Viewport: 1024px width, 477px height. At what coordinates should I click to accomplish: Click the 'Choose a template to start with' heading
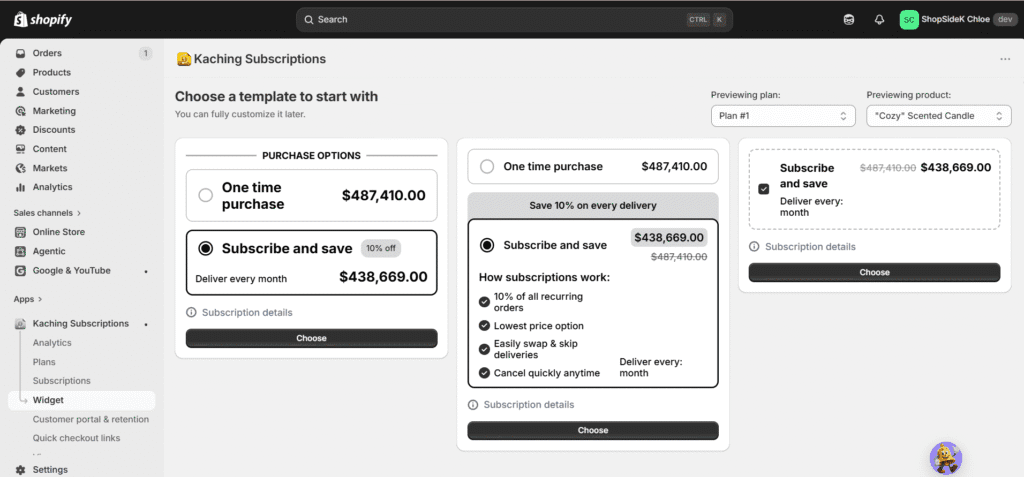click(276, 97)
